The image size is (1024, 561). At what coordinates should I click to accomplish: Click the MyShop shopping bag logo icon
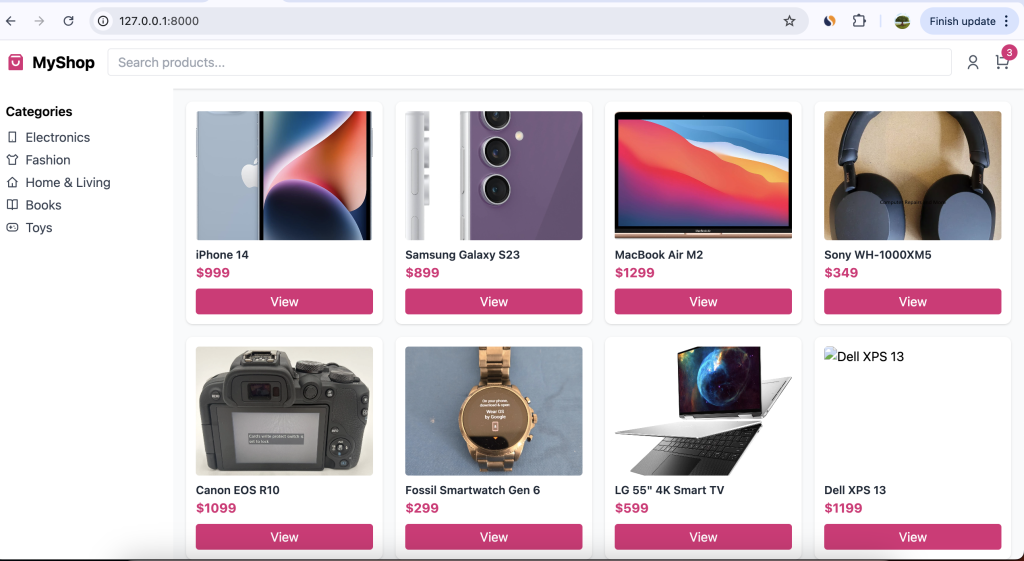[x=15, y=62]
